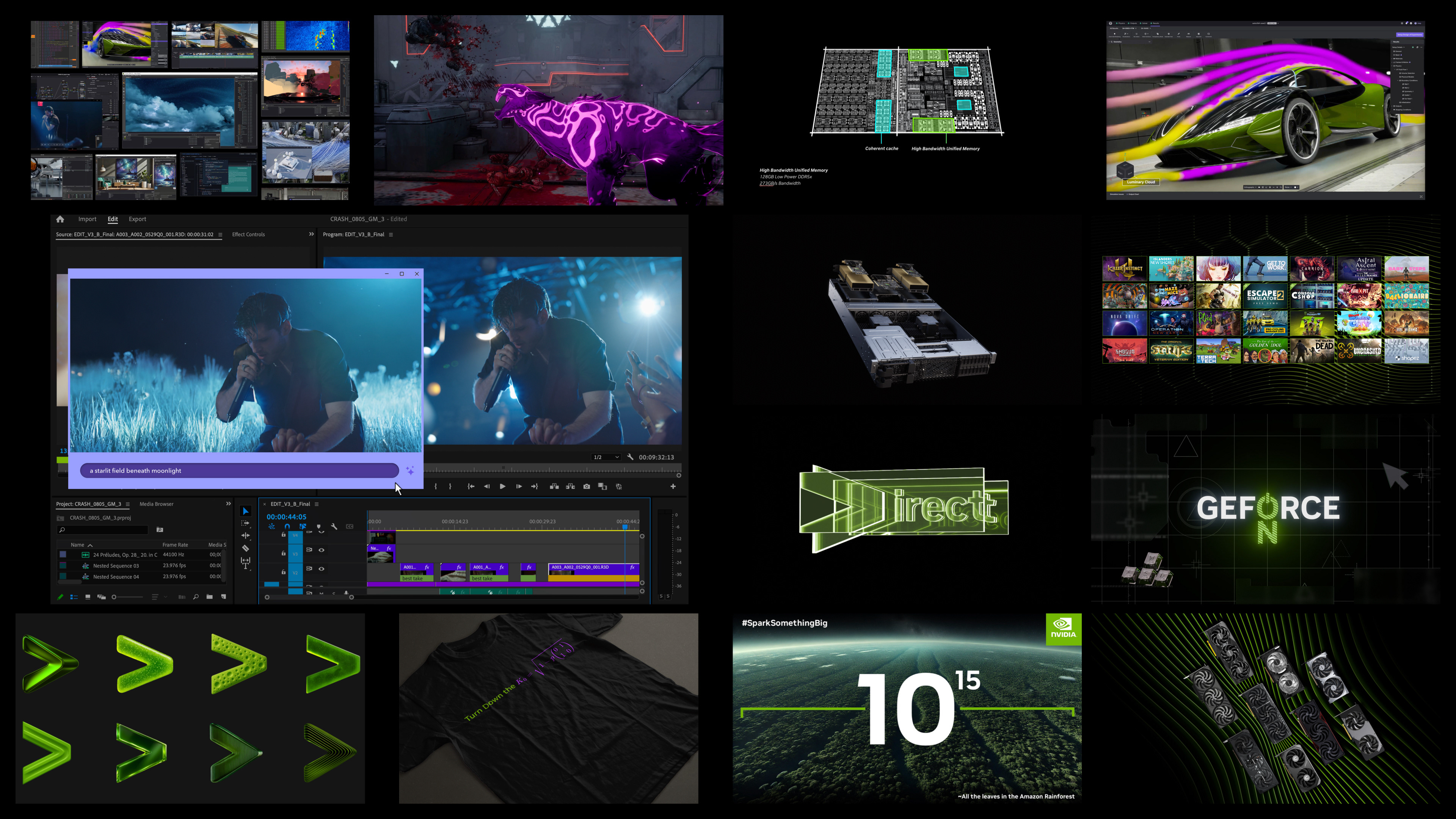Screen dimensions: 1456x819
Task: Open New Bin folder icon in Project panel
Action: point(210,597)
